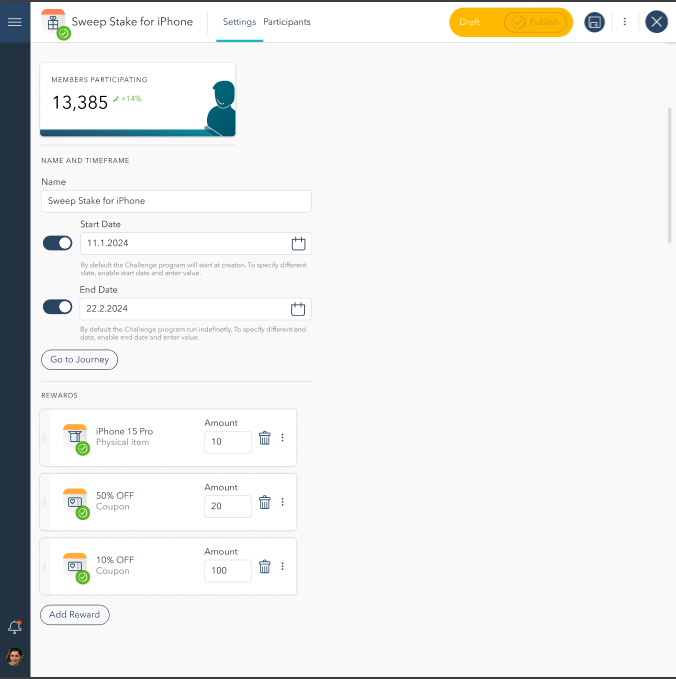The height and width of the screenshot is (679, 676).
Task: Open options for iPhone 15 Pro reward
Action: (x=282, y=438)
